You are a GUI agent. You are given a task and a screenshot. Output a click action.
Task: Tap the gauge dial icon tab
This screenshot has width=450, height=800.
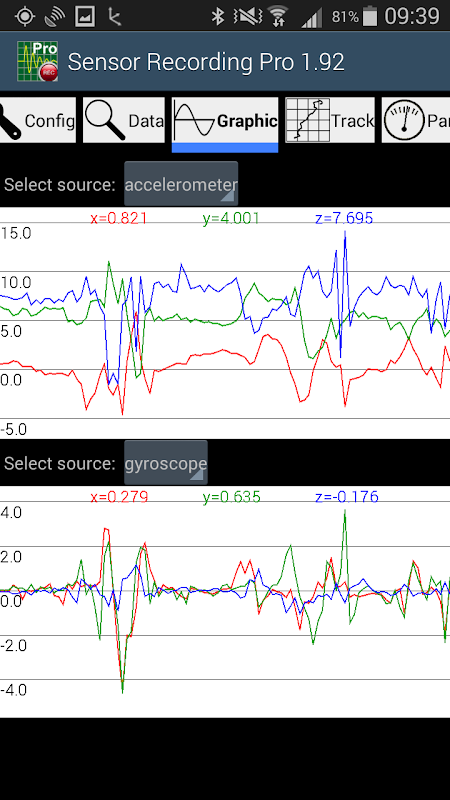point(404,120)
